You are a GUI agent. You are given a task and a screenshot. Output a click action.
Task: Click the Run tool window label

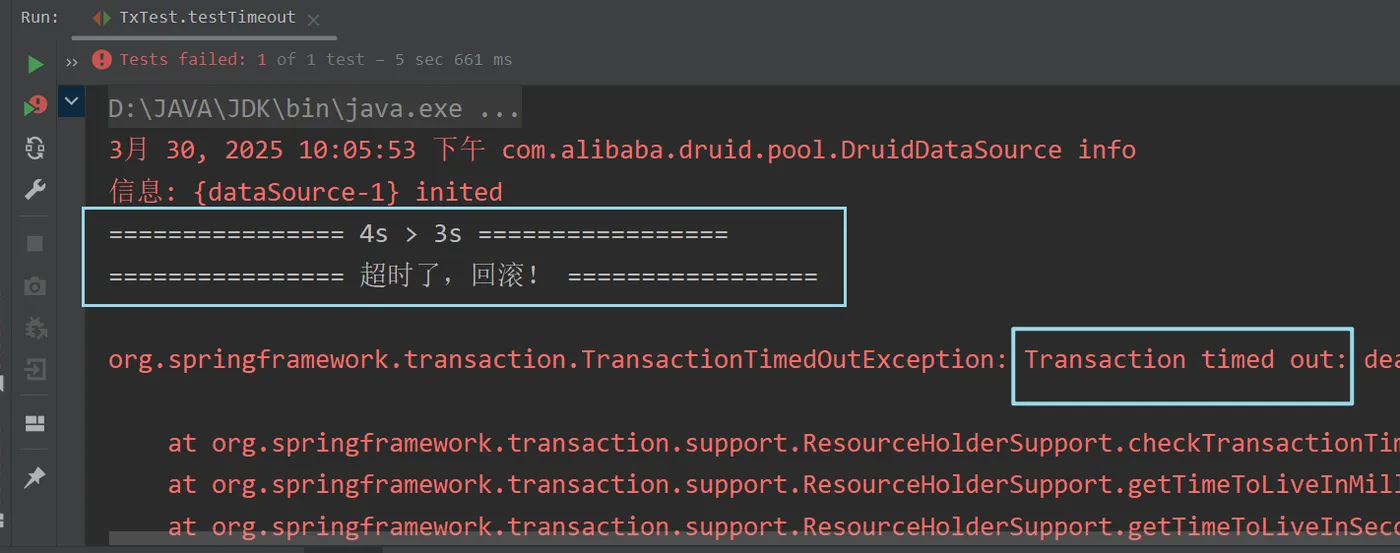tap(40, 18)
